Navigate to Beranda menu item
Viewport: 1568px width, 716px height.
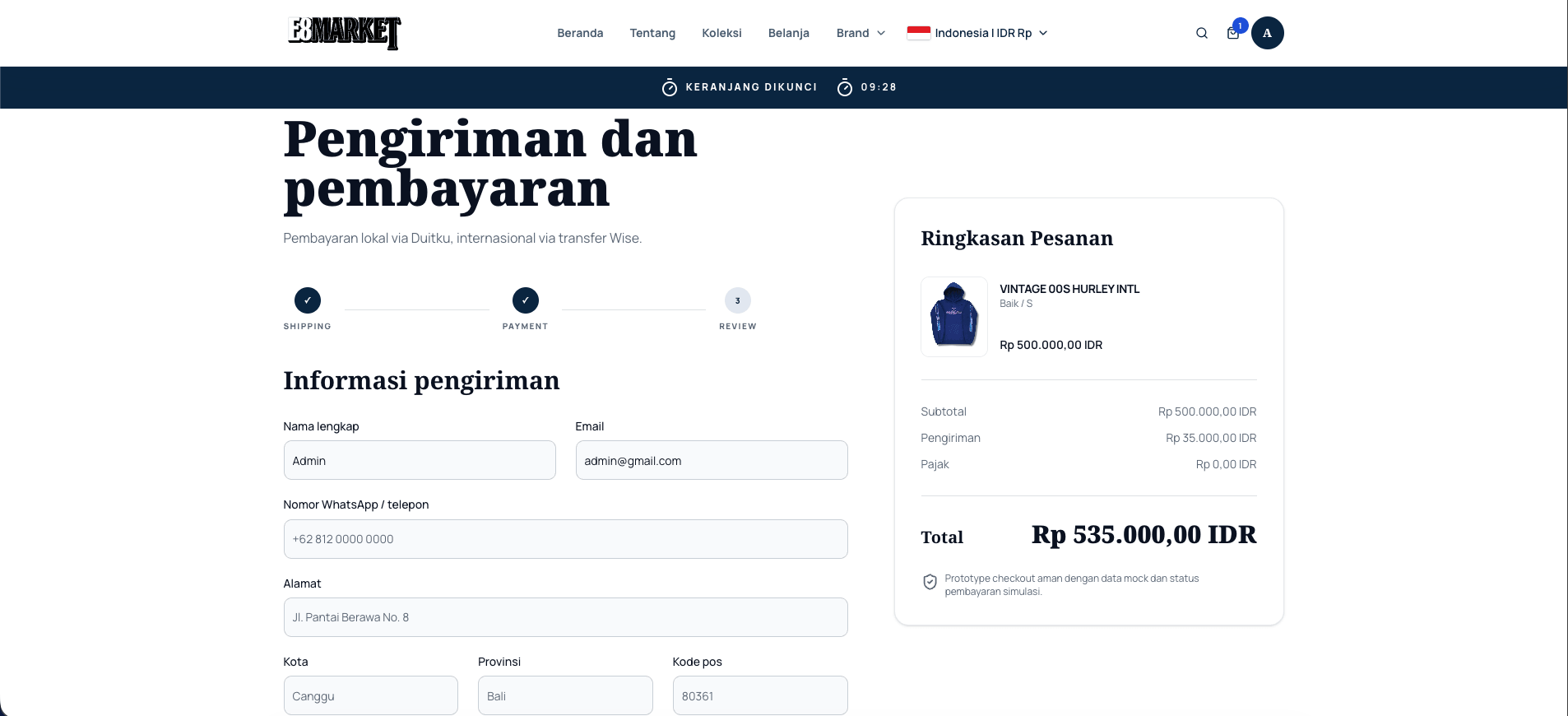[580, 33]
